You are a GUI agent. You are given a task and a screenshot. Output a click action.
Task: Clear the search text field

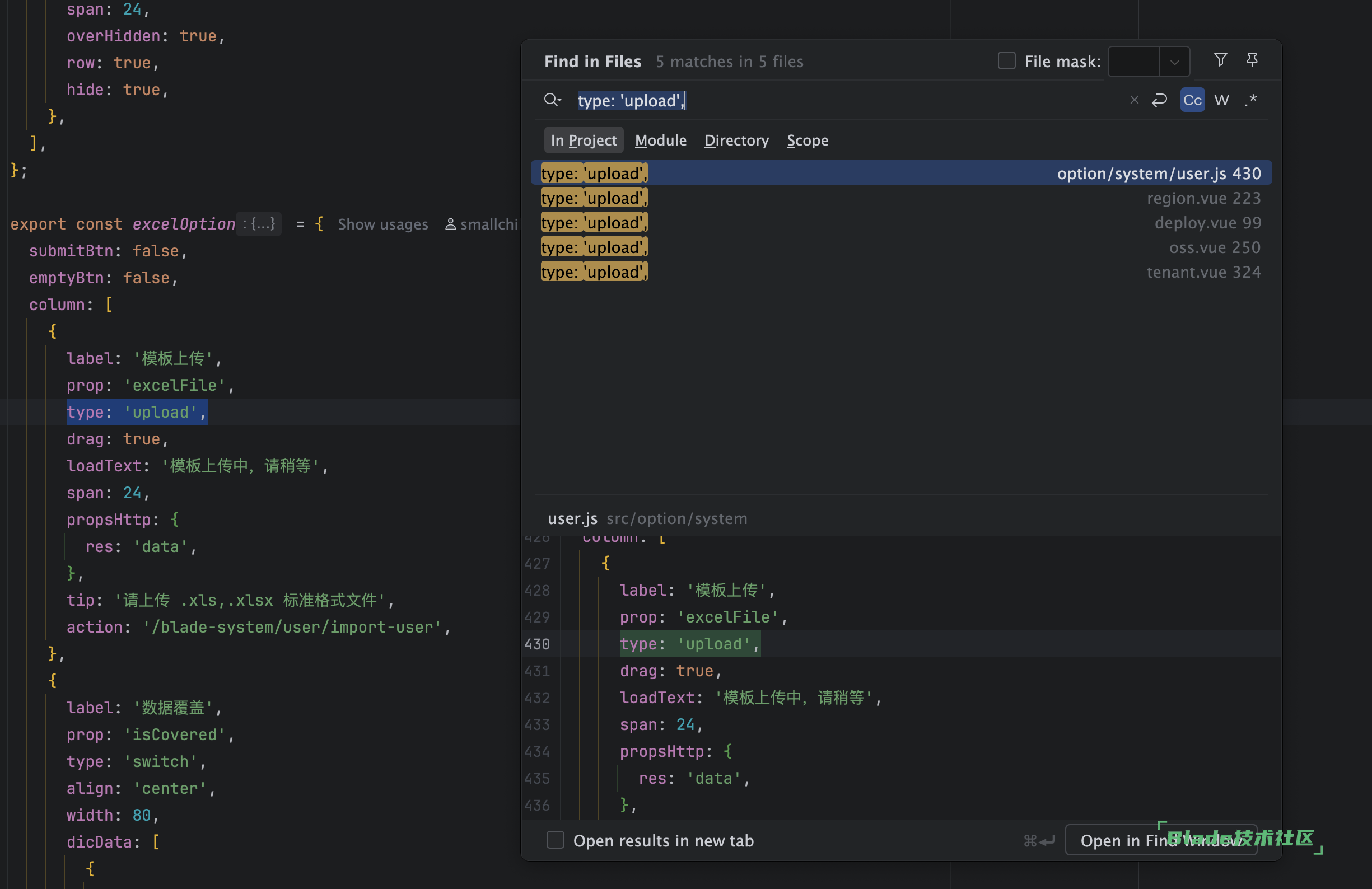(1134, 100)
